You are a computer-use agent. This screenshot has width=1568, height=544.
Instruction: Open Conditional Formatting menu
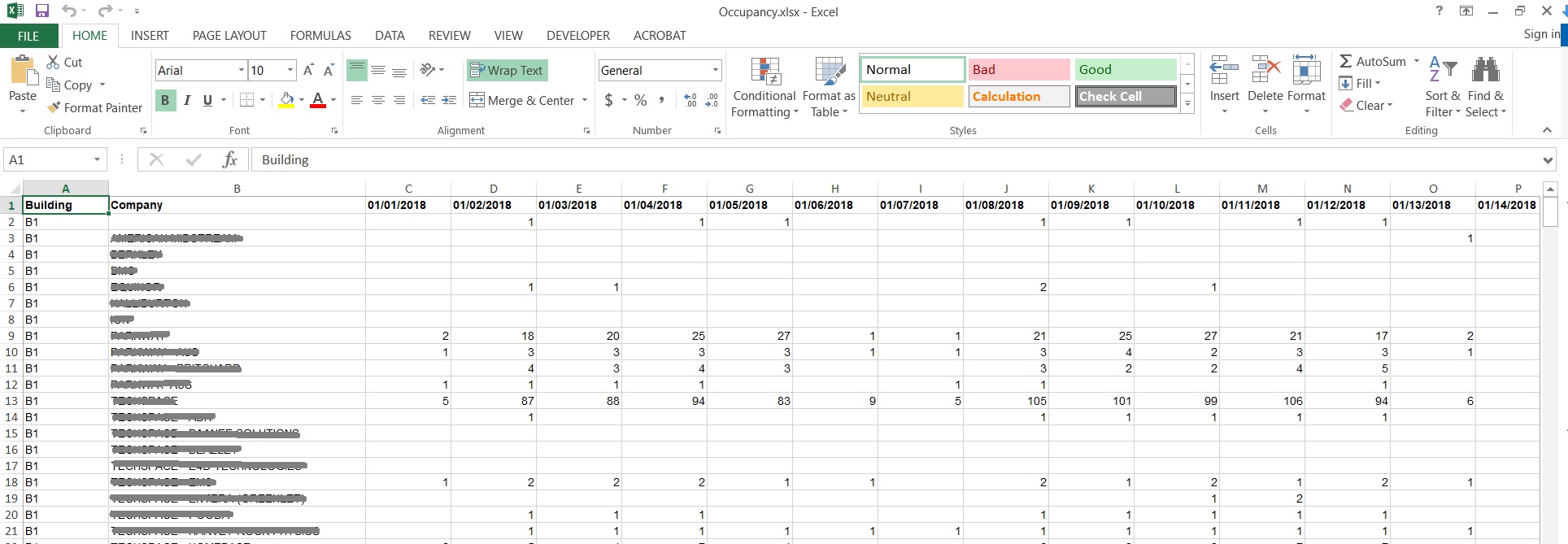pyautogui.click(x=764, y=87)
